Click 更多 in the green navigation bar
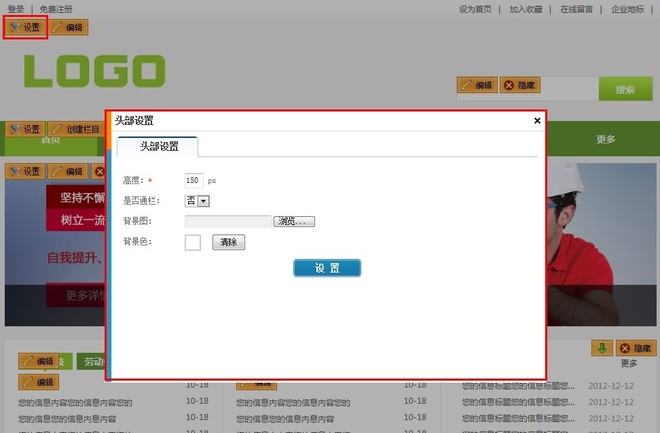Viewport: 660px width, 433px height. coord(606,139)
